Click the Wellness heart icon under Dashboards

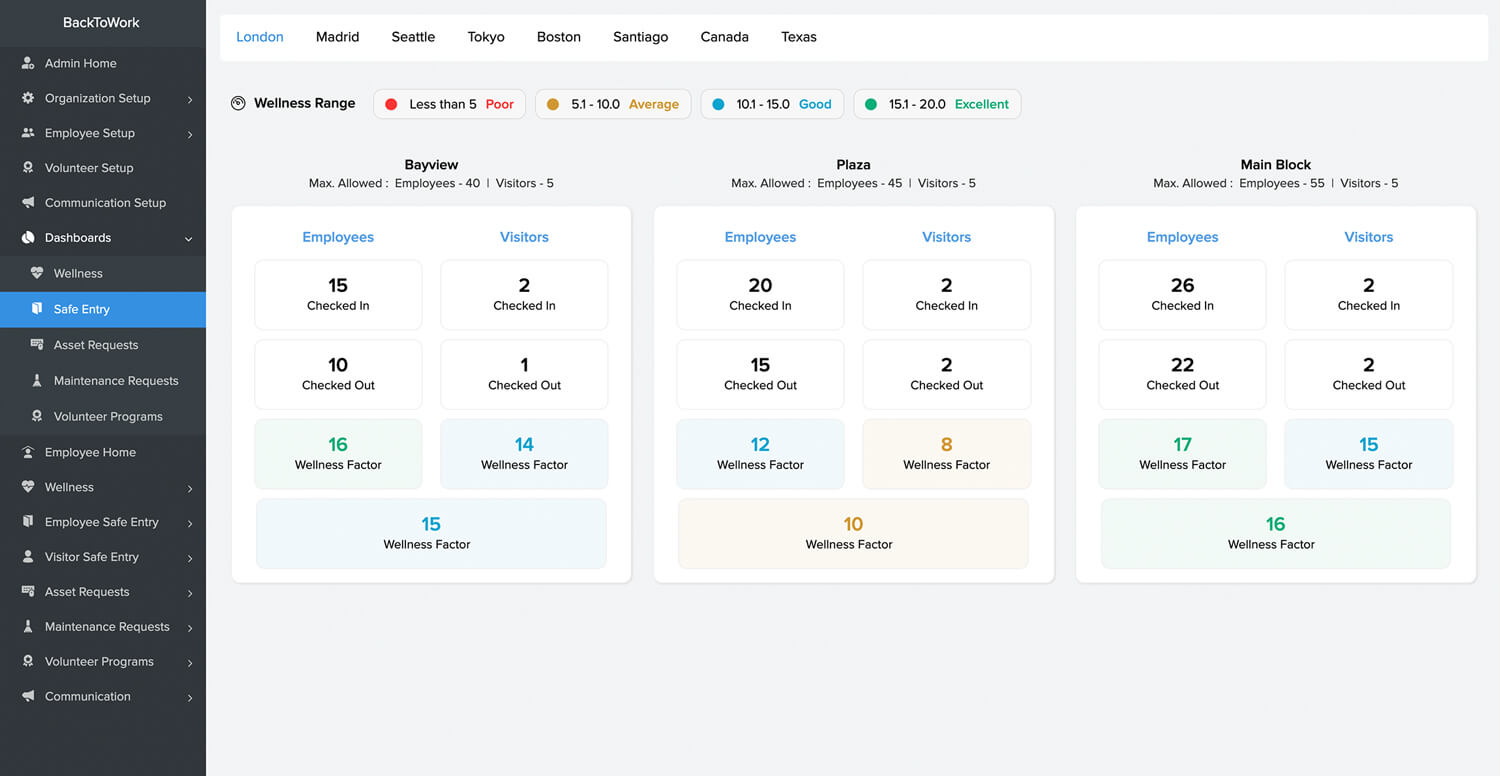(x=37, y=273)
